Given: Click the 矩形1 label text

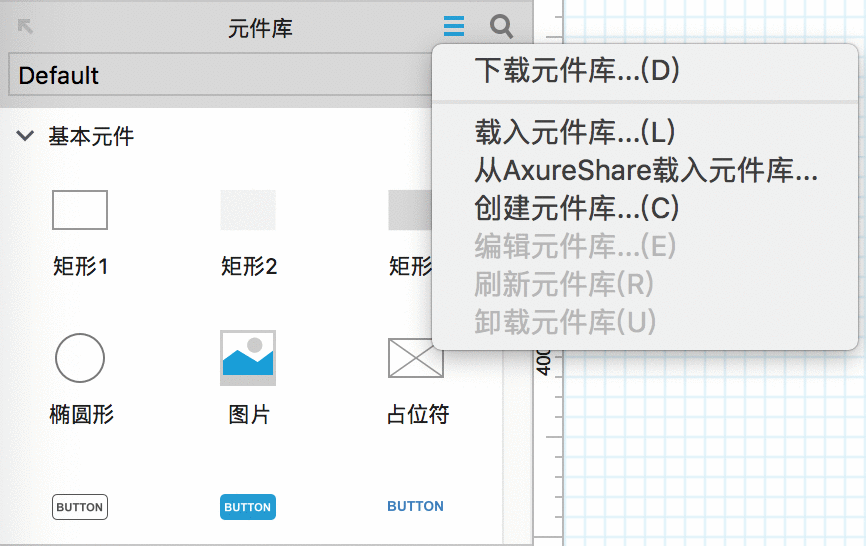Looking at the screenshot, I should [x=81, y=266].
